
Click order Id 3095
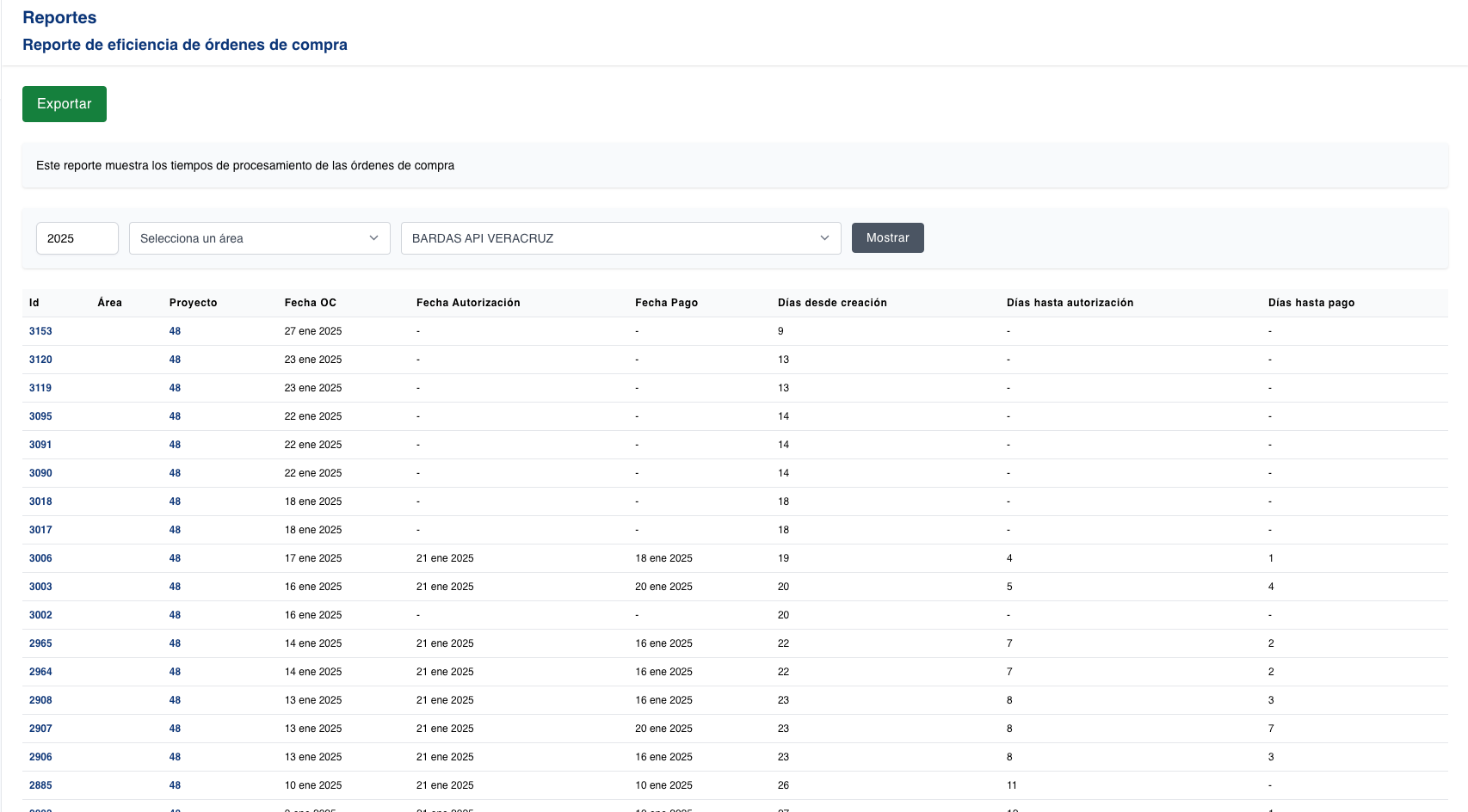coord(40,416)
